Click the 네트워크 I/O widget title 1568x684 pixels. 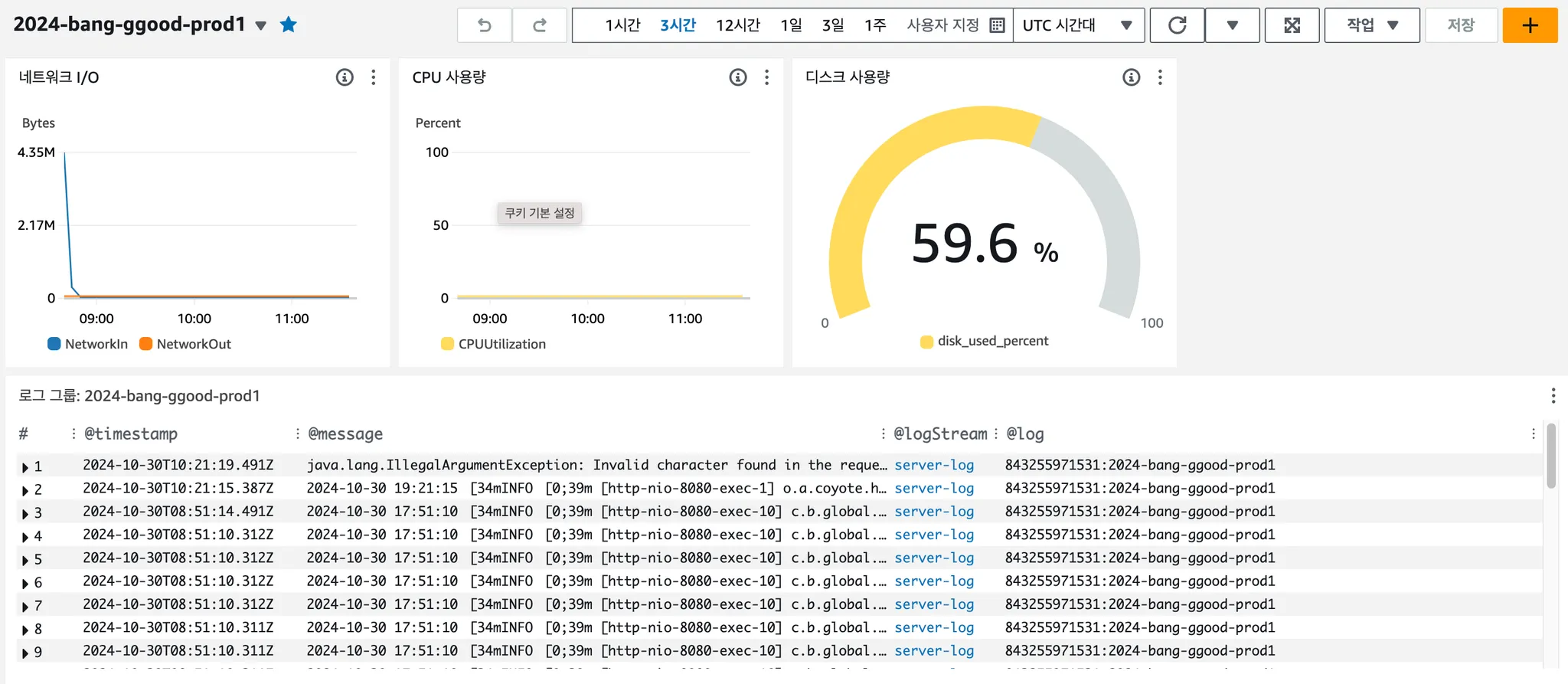pos(59,77)
